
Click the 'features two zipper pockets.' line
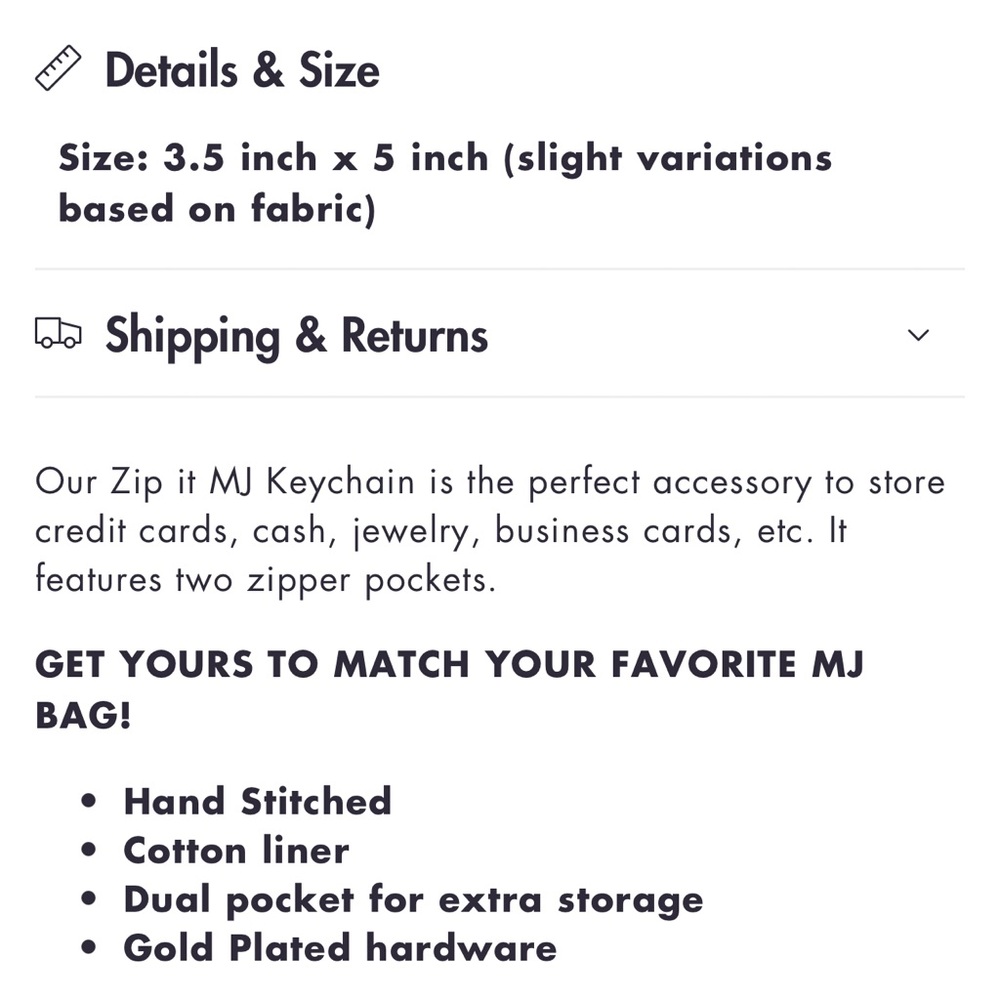click(x=265, y=580)
